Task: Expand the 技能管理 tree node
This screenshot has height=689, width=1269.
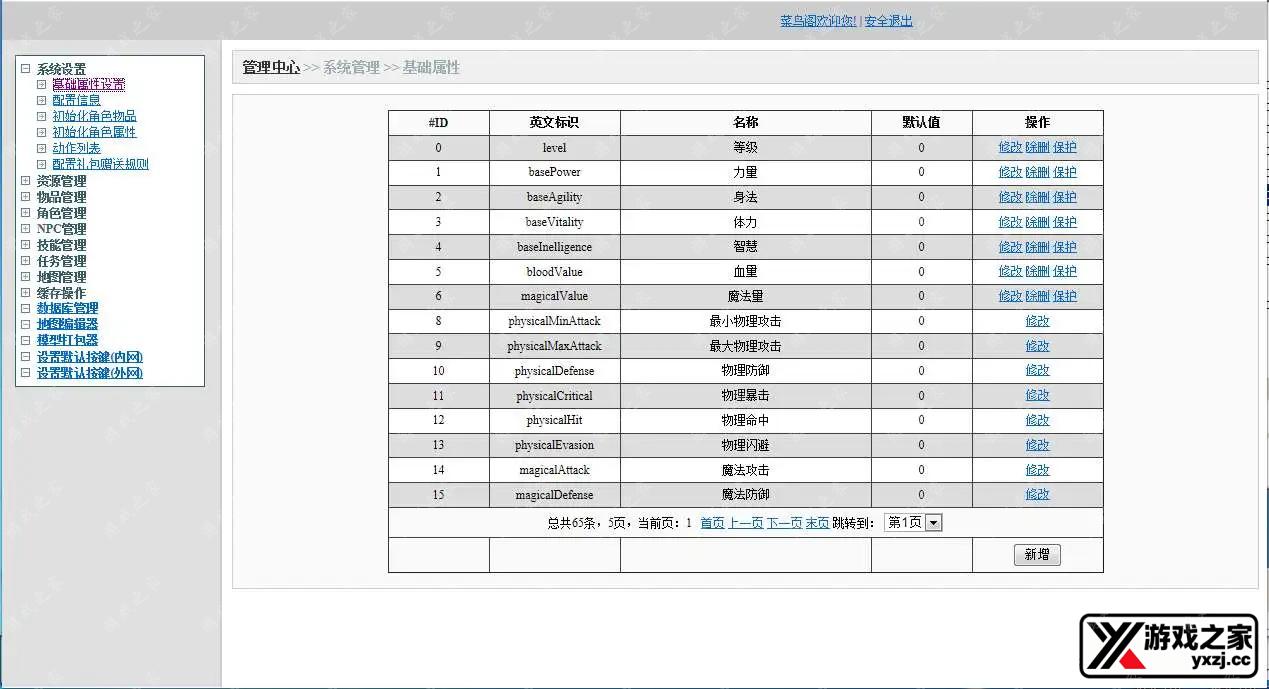Action: point(26,245)
